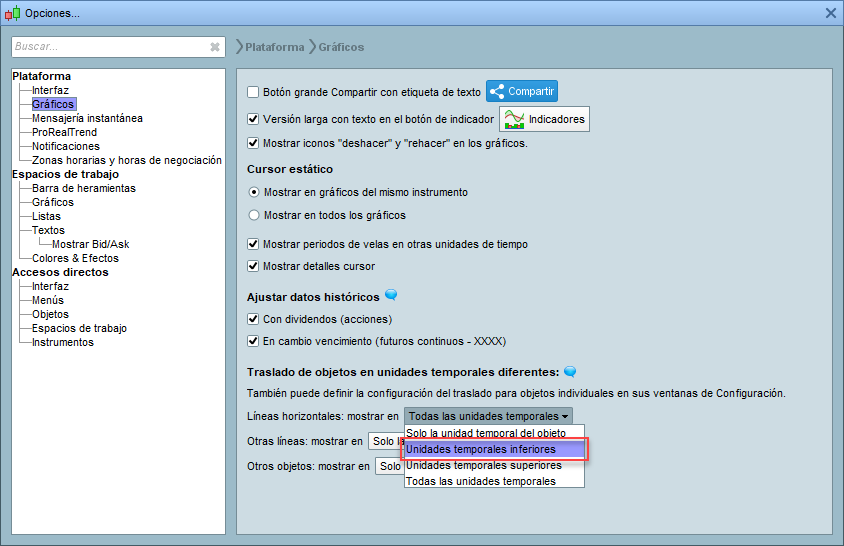844x546 pixels.
Task: Close the Opciones dialog window
Action: (830, 13)
